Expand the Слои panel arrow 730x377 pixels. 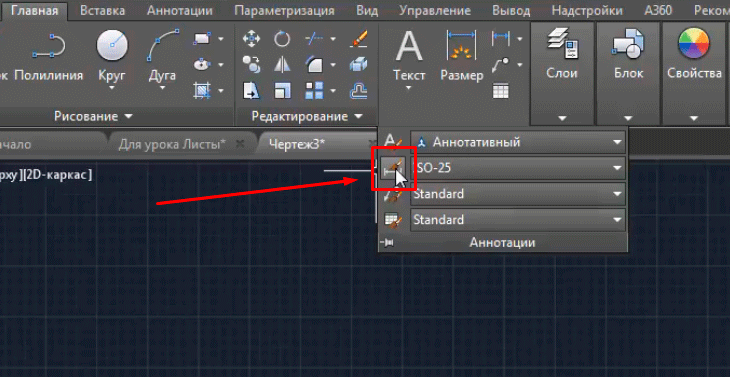(562, 119)
